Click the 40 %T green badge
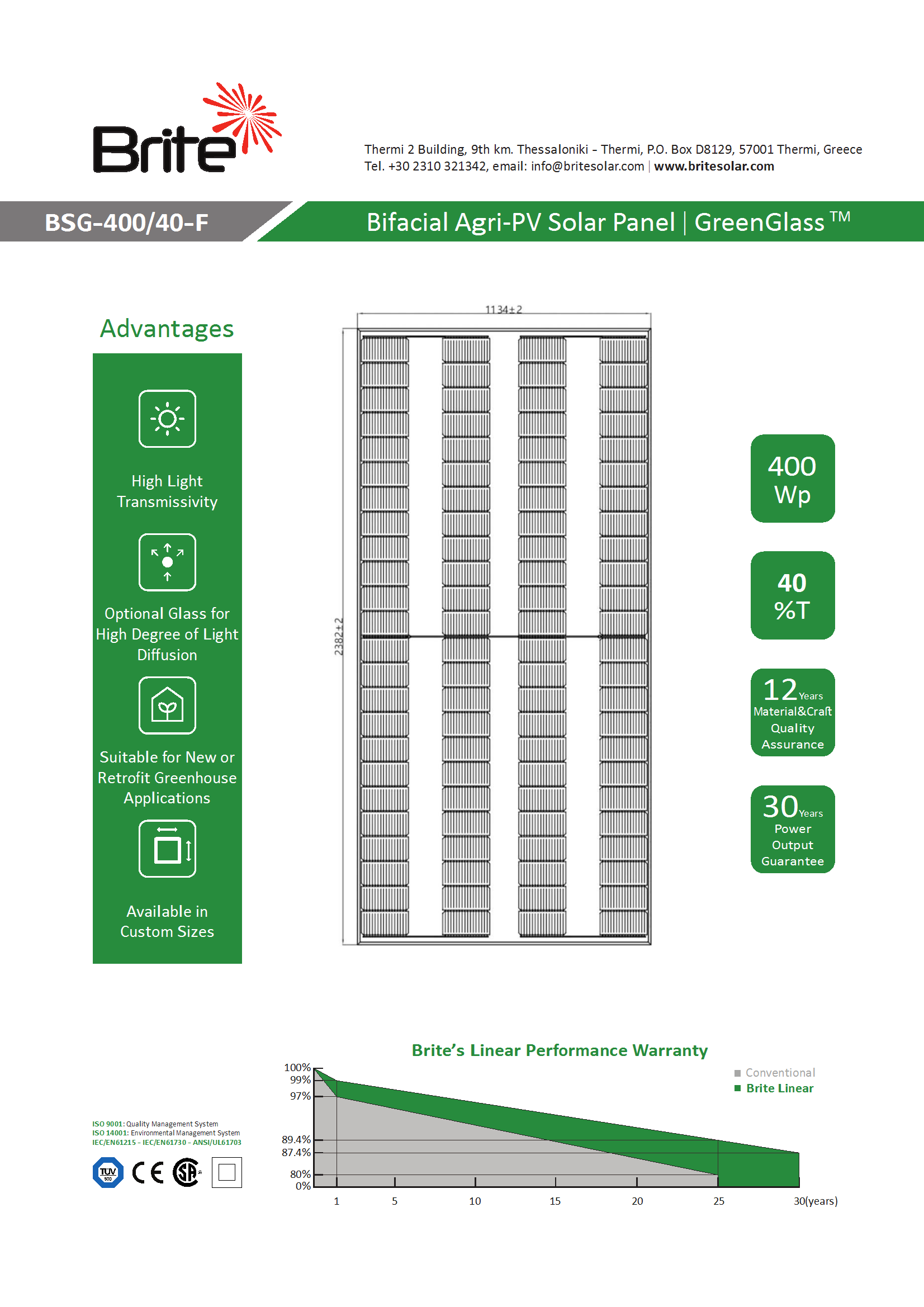 click(x=793, y=595)
